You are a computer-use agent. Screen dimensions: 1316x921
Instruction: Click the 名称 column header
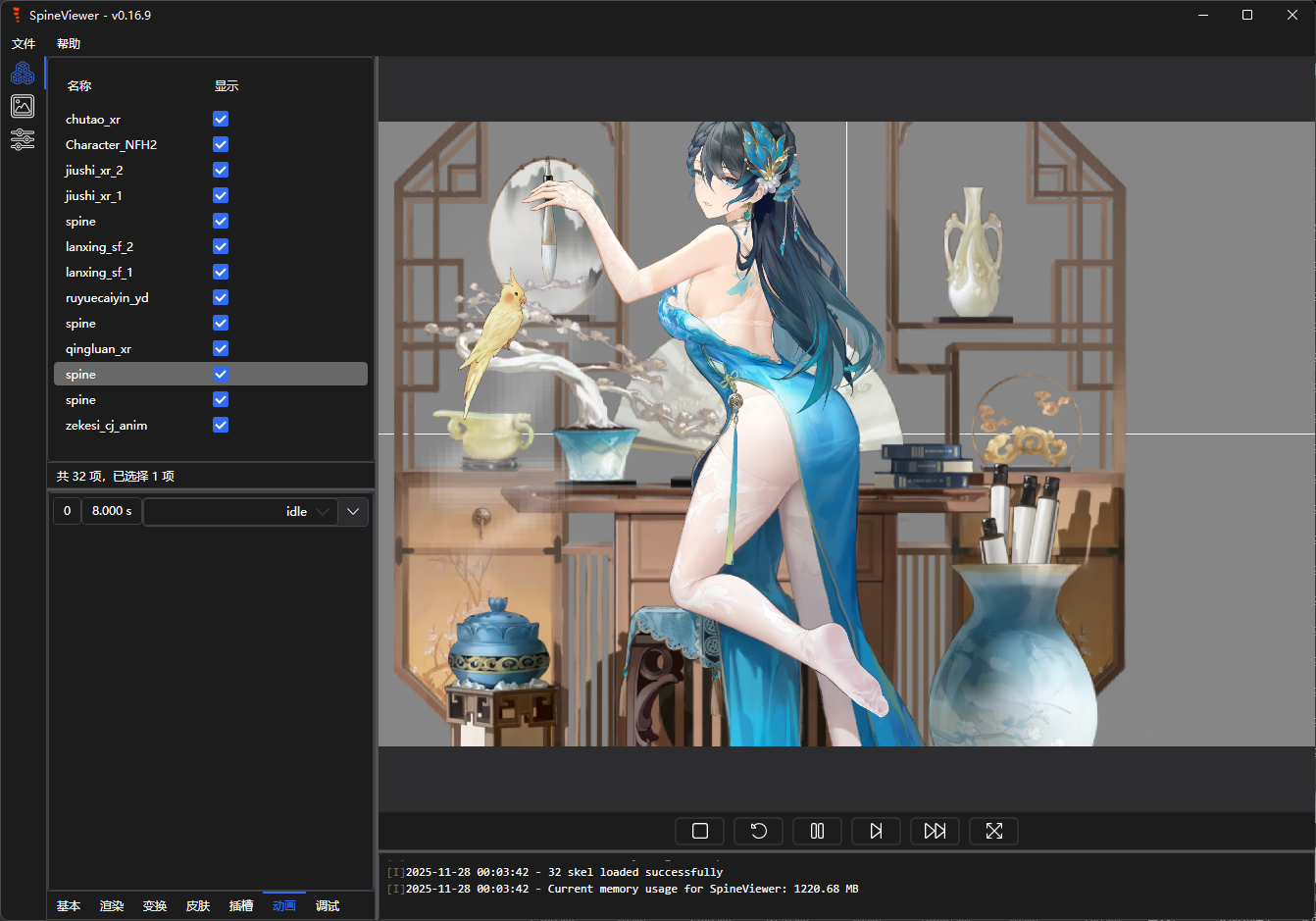click(79, 86)
